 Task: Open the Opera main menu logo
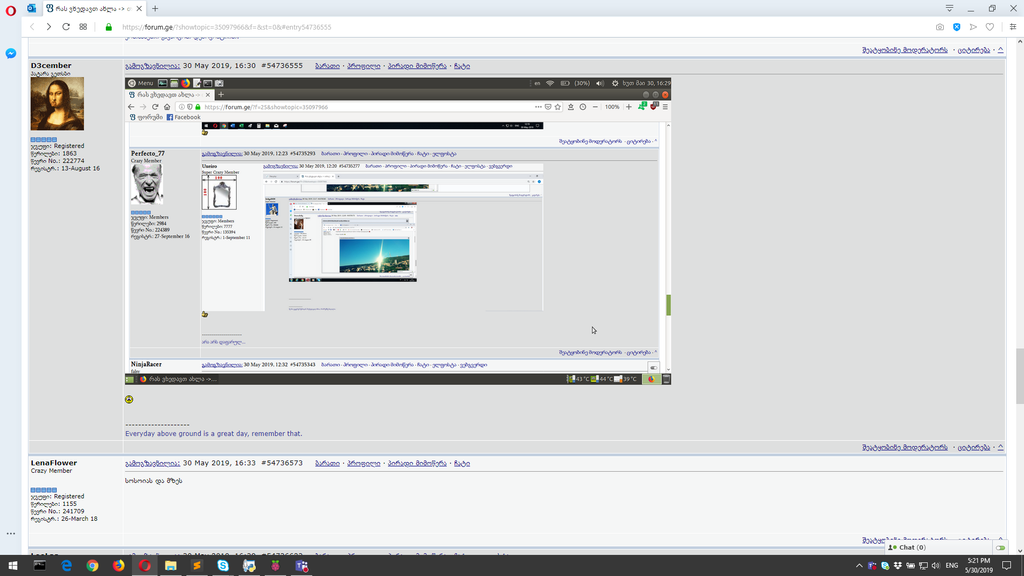tap(10, 10)
